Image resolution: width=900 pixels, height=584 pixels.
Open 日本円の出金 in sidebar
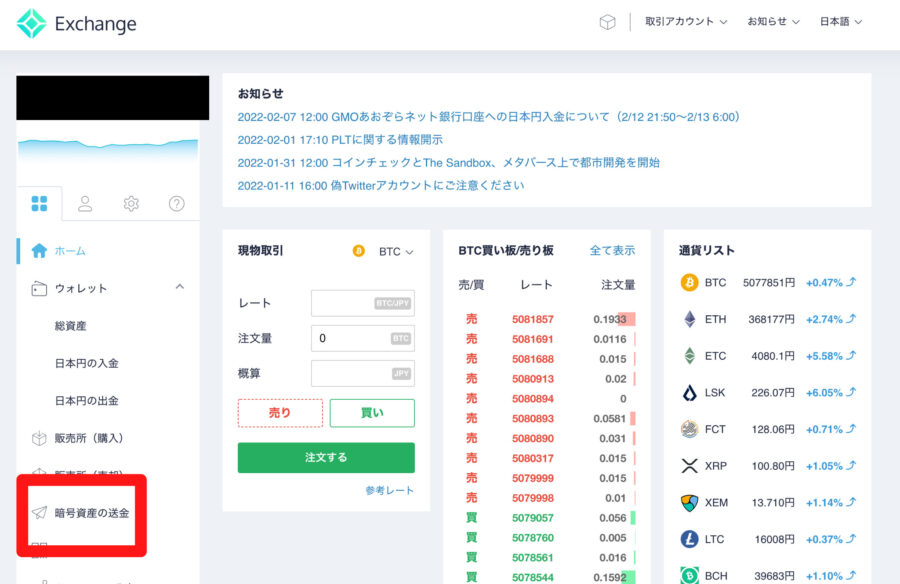[87, 400]
